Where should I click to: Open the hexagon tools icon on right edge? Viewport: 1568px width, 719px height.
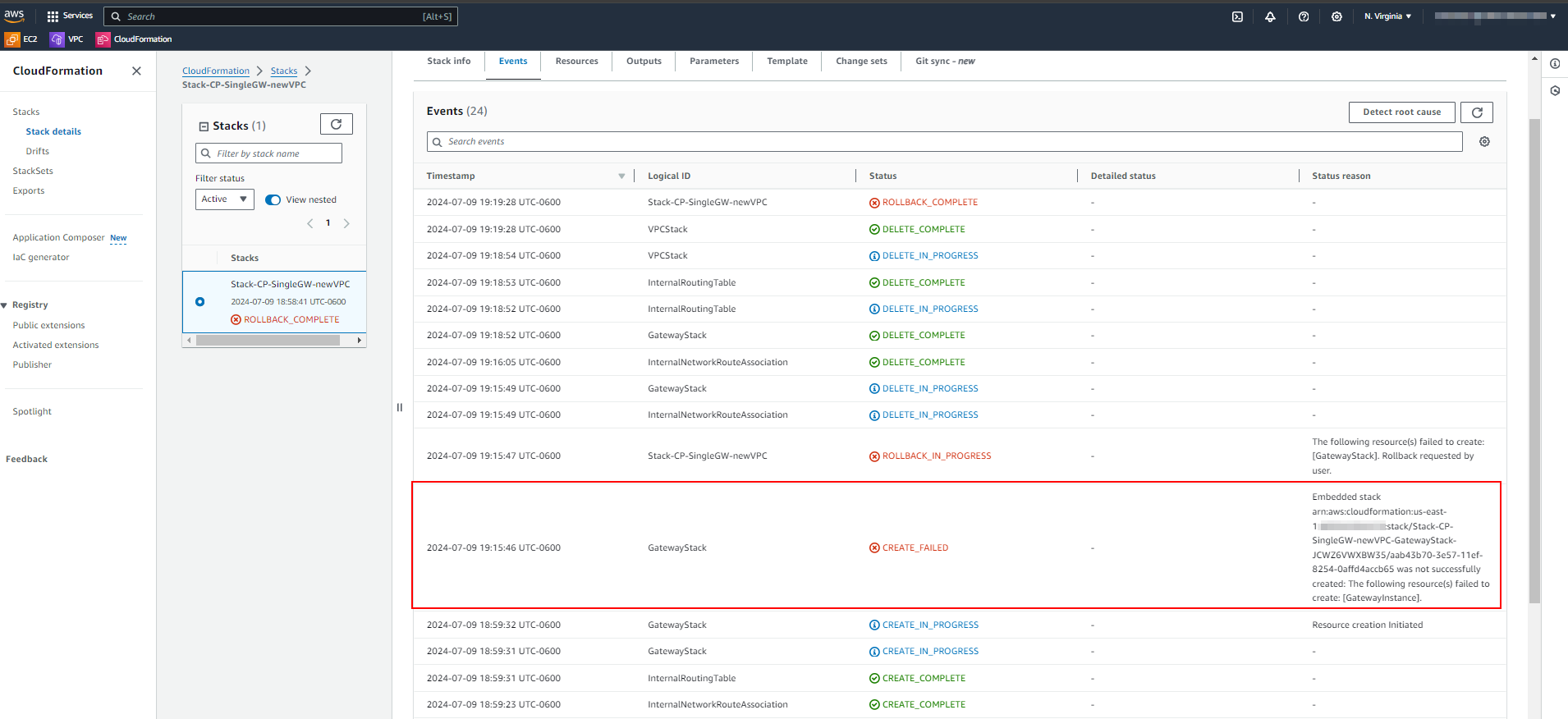1555,91
